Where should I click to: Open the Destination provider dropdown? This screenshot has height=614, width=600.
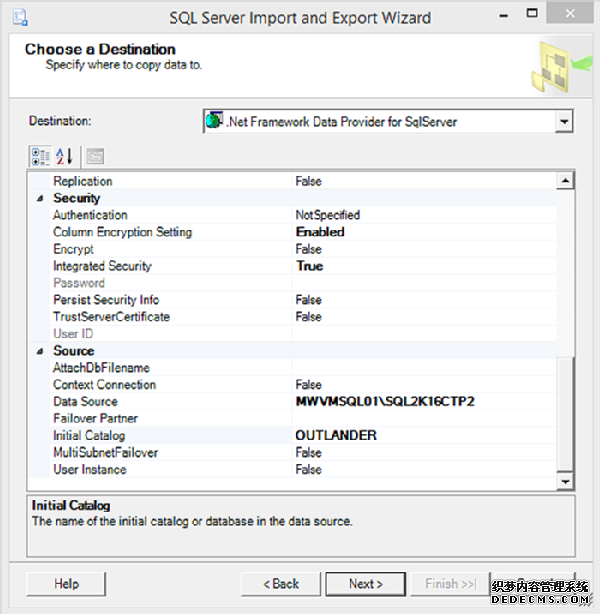pos(564,121)
